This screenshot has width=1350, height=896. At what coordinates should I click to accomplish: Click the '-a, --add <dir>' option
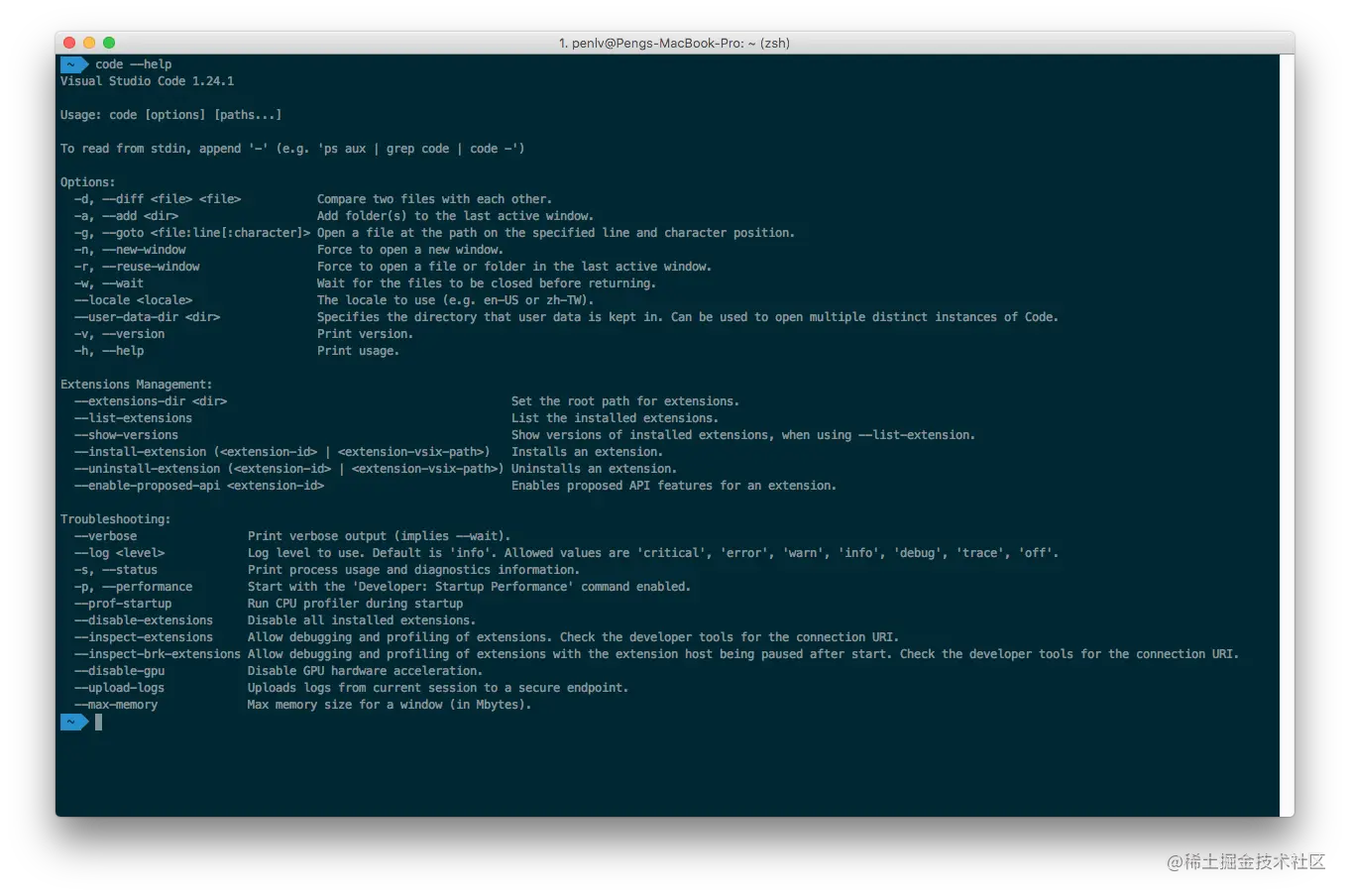click(127, 216)
